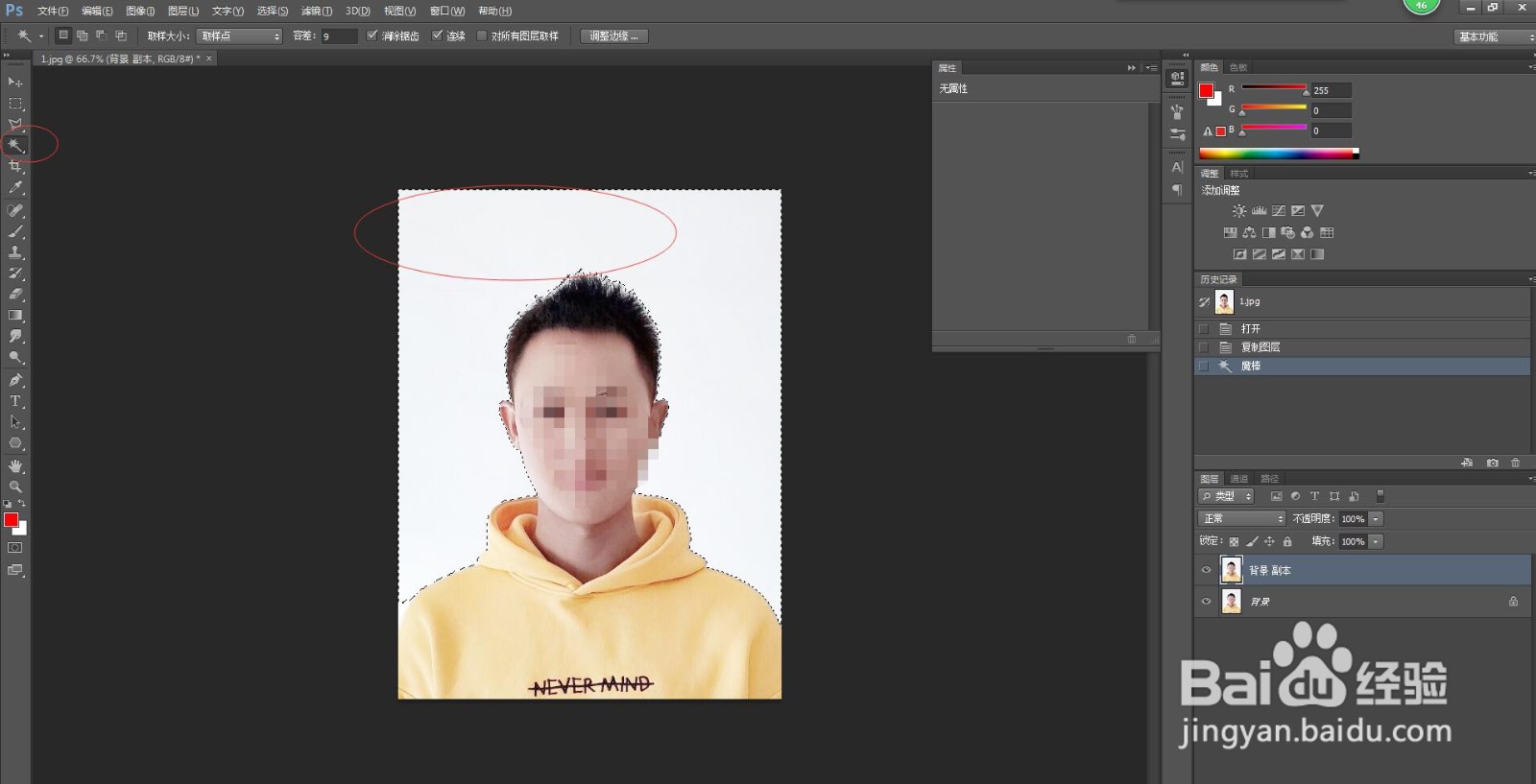Create new document from current state
Viewport: 1536px width, 784px height.
tap(1467, 463)
